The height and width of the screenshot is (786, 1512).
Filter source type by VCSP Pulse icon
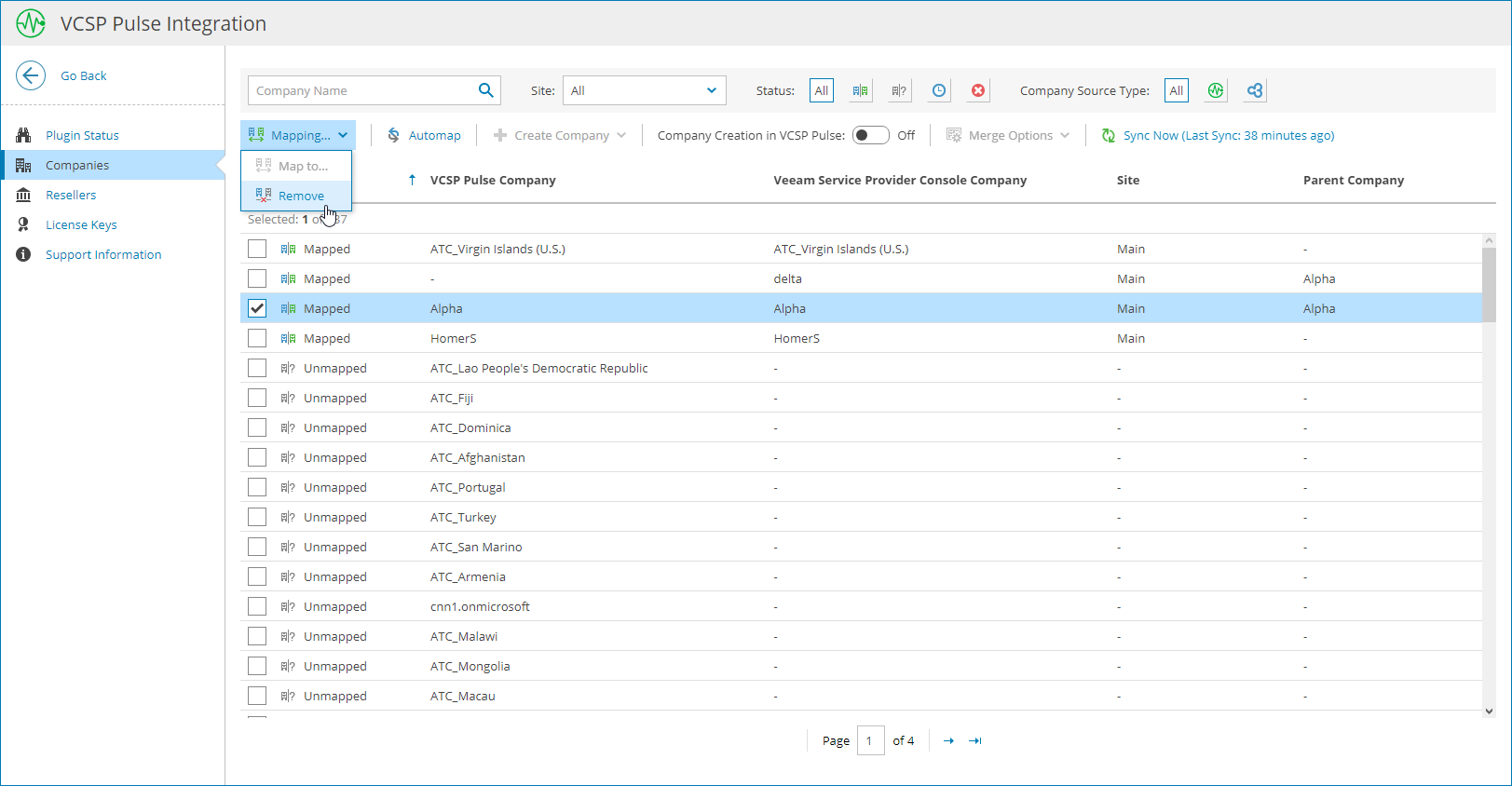[x=1216, y=90]
